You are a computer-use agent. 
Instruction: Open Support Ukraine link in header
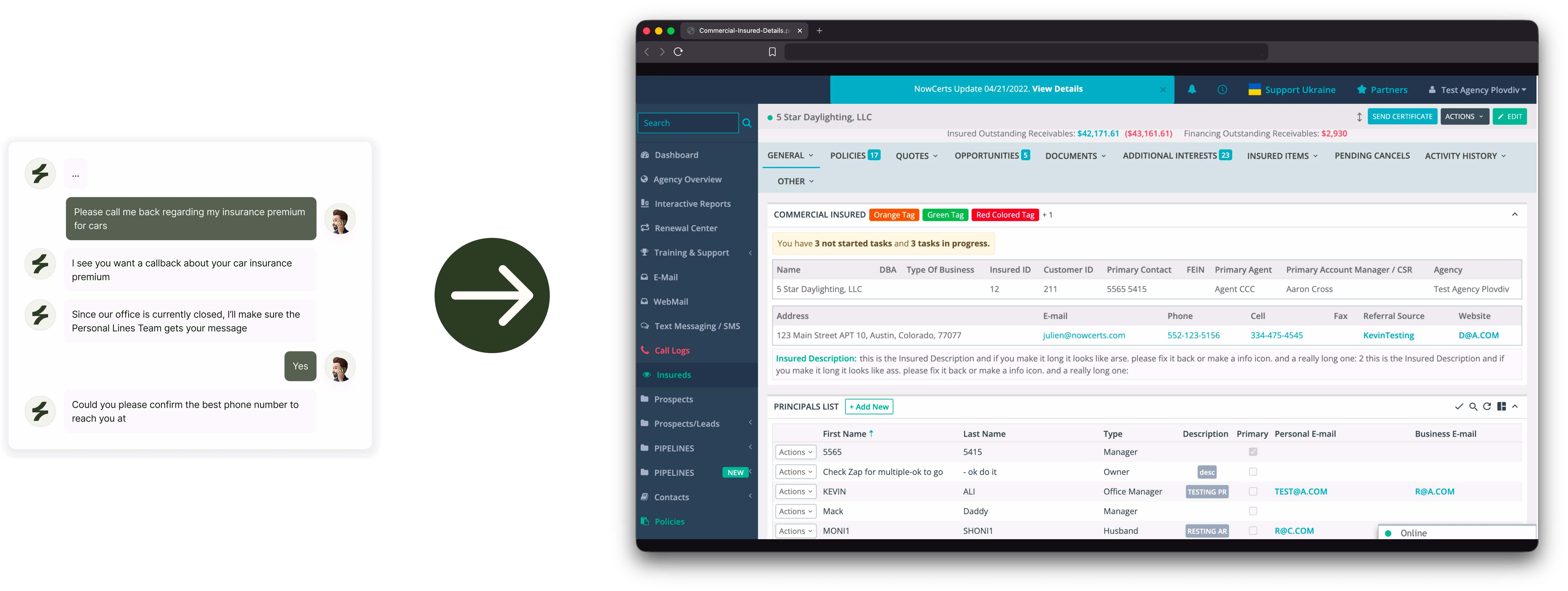coord(1292,90)
